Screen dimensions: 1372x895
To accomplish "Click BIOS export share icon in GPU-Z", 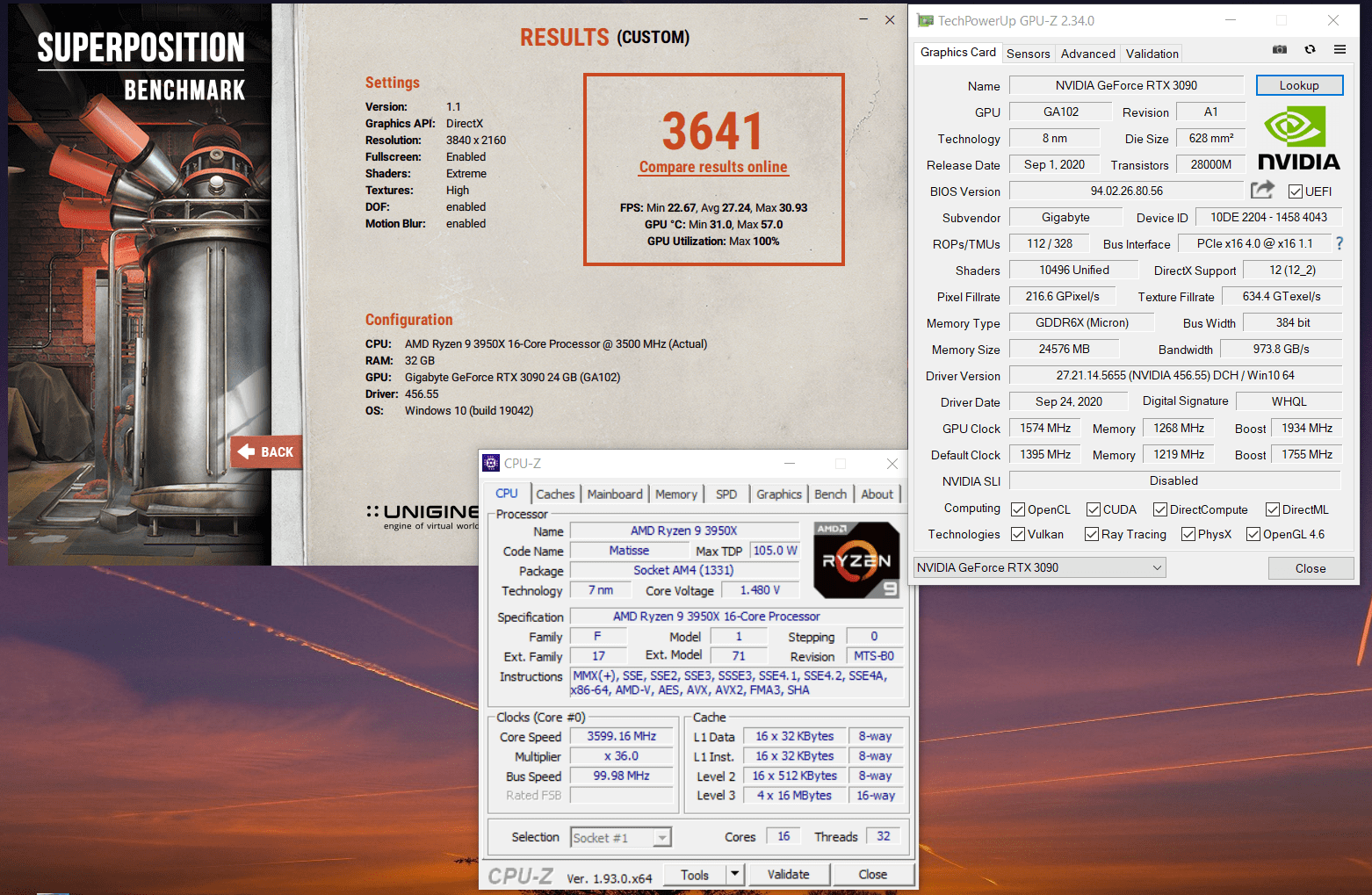I will [x=1262, y=190].
